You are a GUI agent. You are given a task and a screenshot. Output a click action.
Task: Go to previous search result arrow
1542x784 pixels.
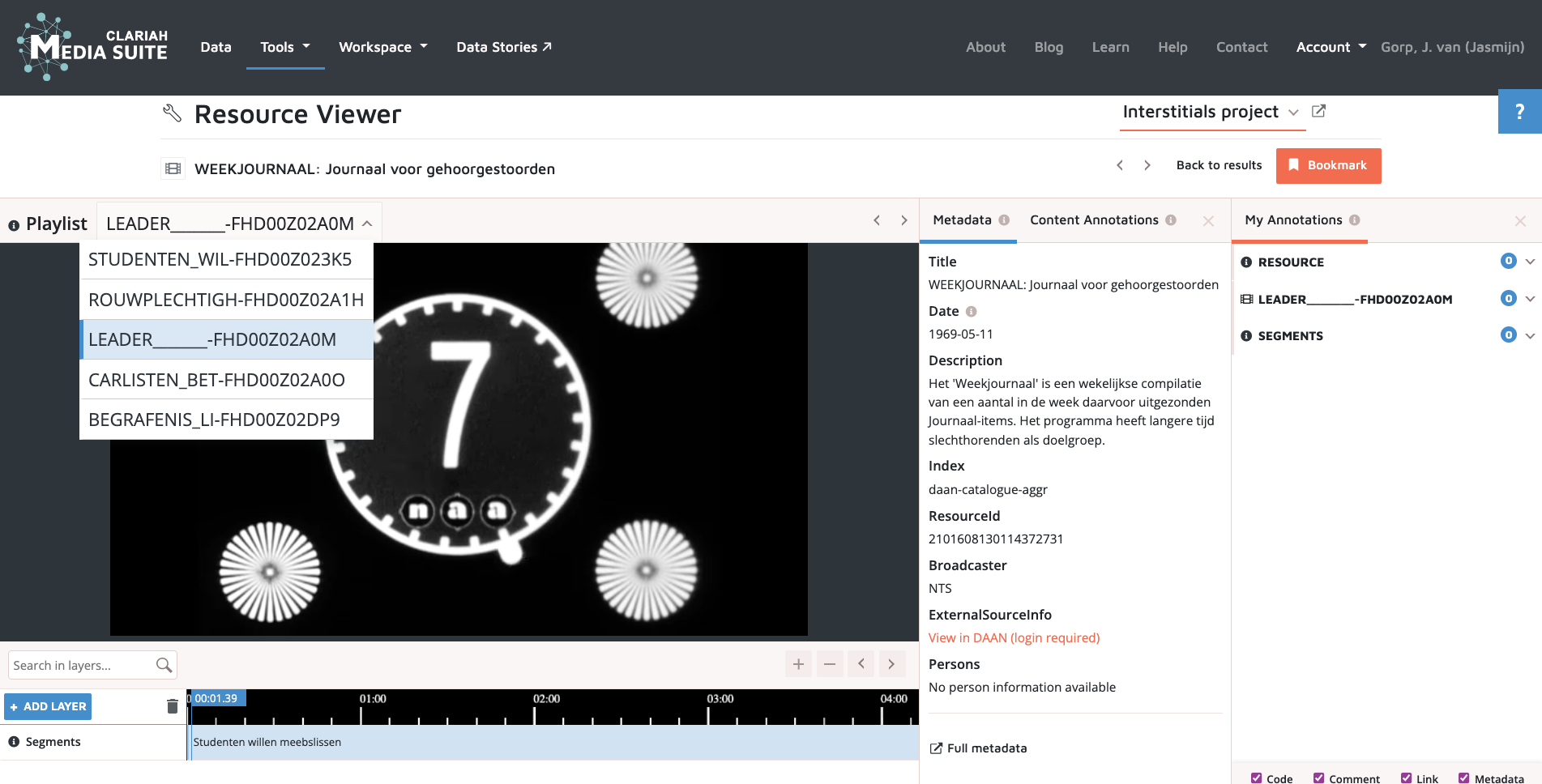pyautogui.click(x=1120, y=165)
